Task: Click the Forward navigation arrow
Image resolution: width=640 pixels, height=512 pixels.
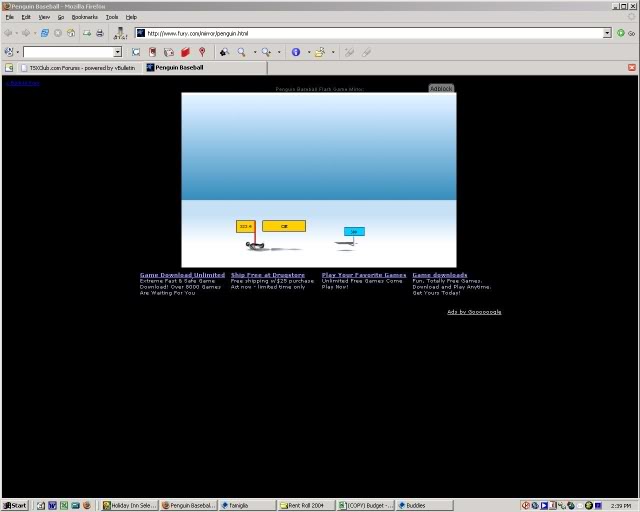Action: click(x=26, y=33)
